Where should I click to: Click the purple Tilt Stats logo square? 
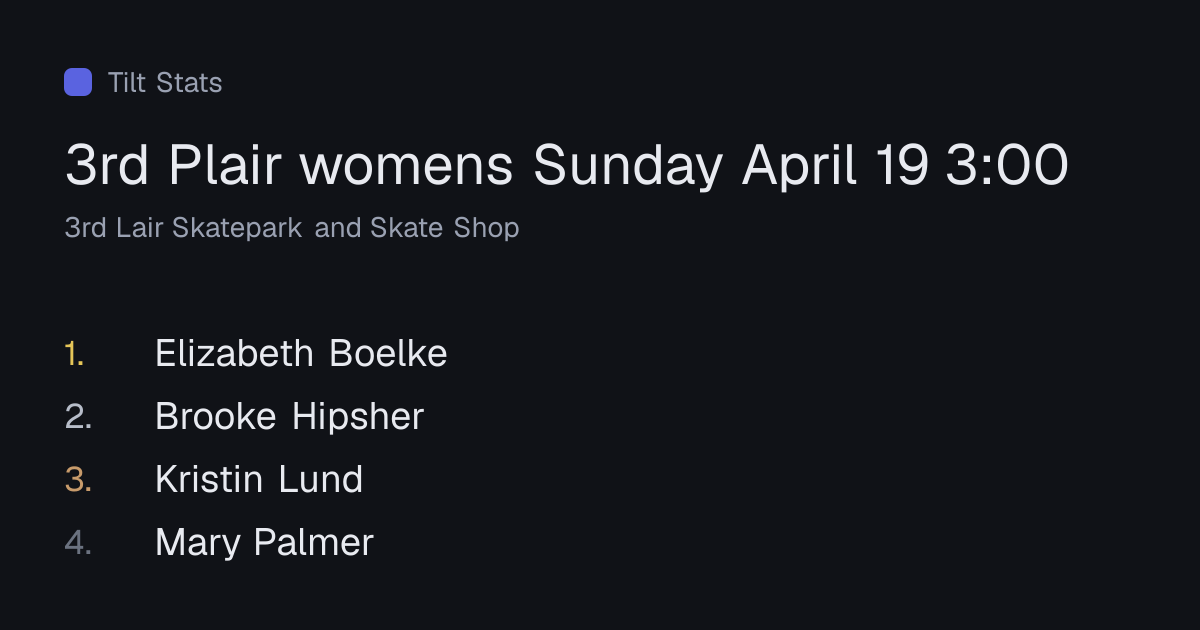pos(78,82)
